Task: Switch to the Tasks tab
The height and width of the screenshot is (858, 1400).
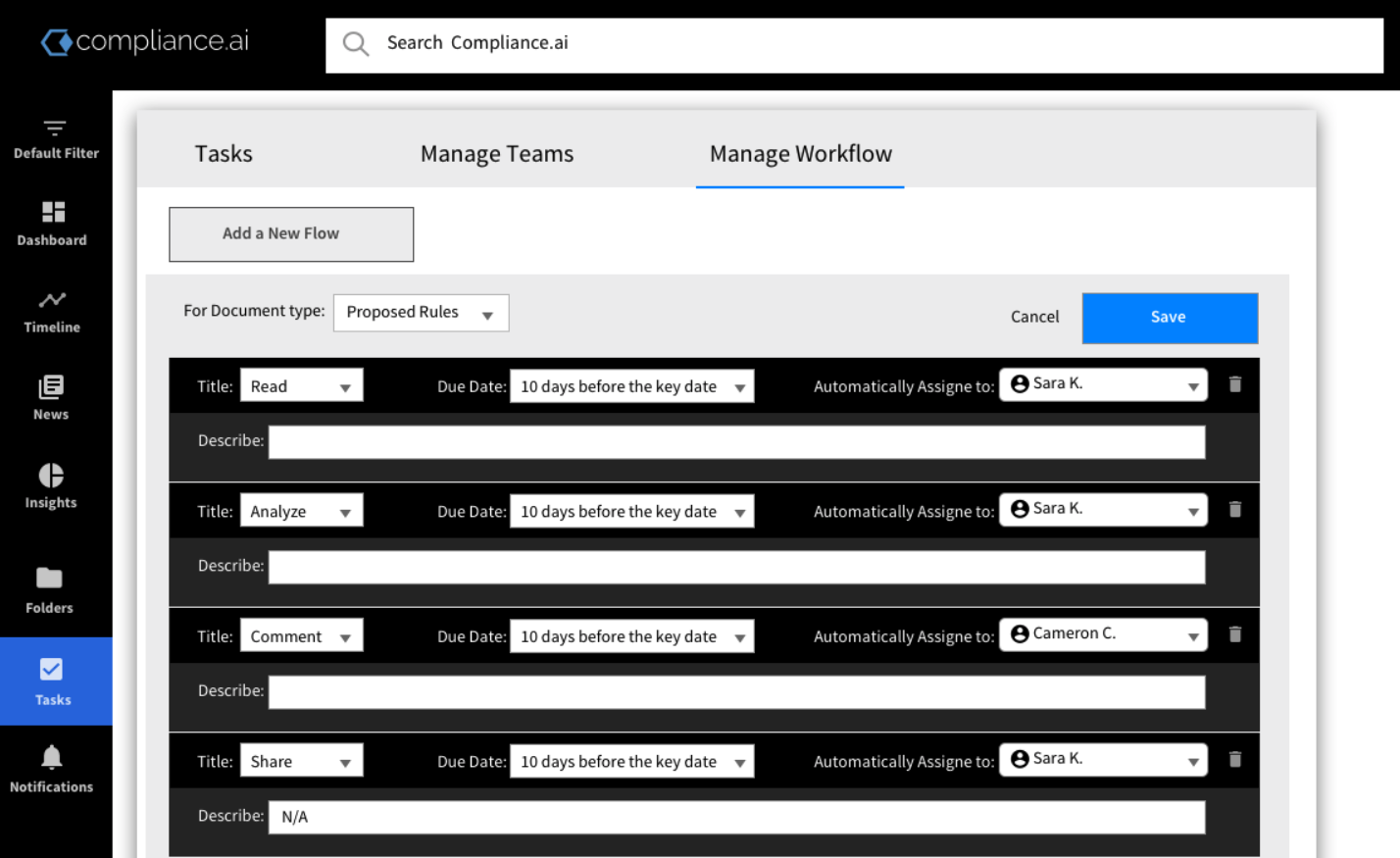Action: [x=224, y=154]
